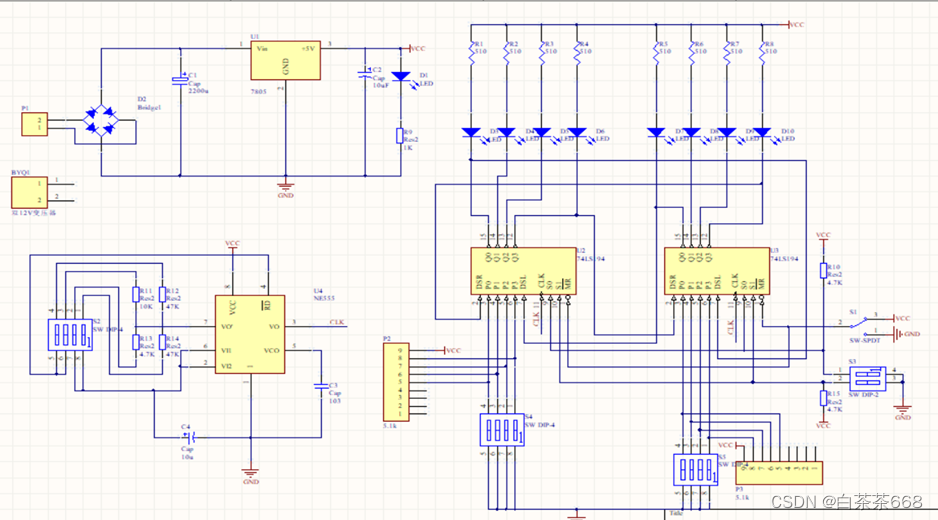This screenshot has height=520, width=938.
Task: Select the S4 SW DIP-4 switch
Action: tap(502, 430)
